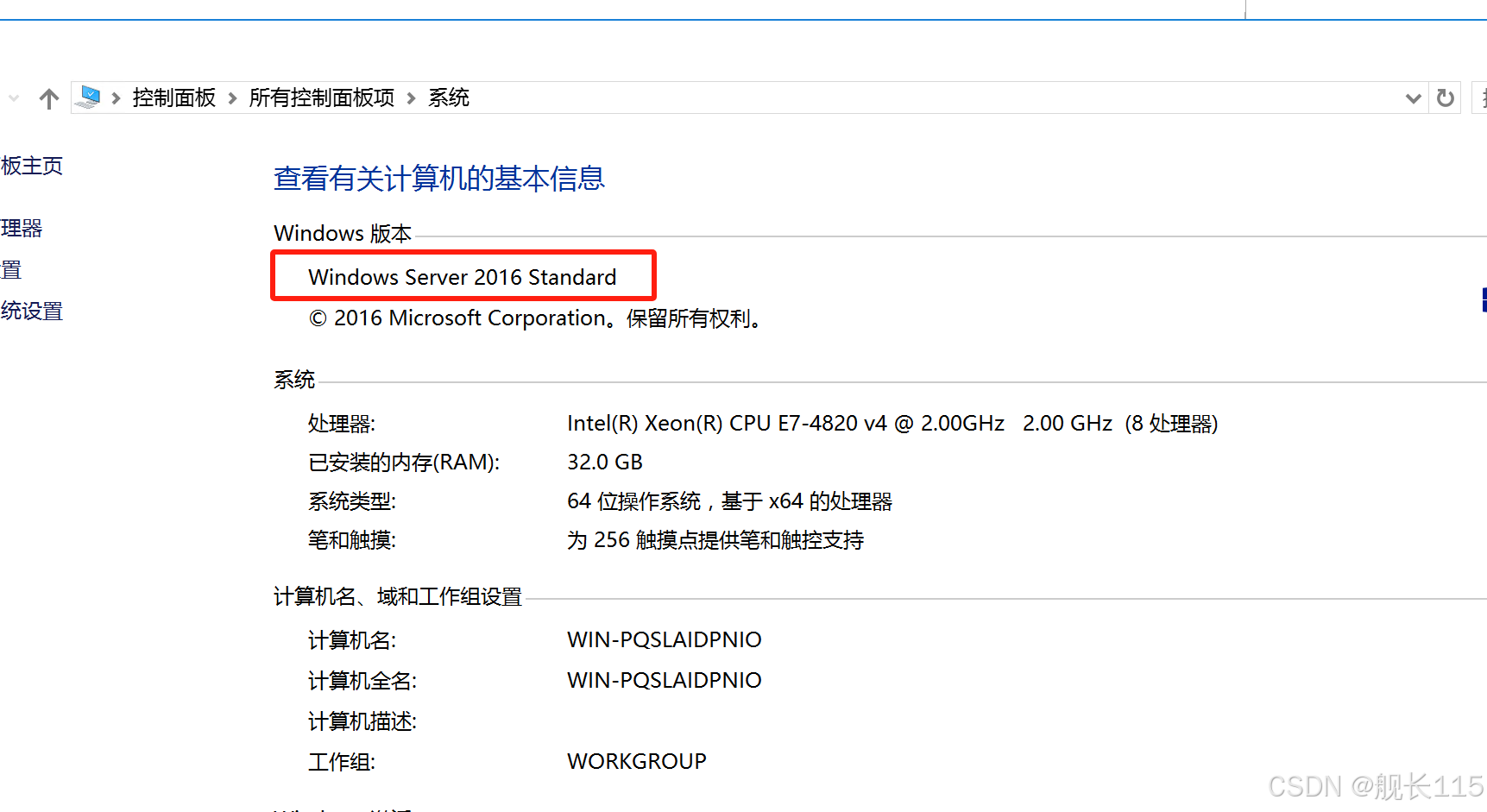
Task: Expand chevron after 所有控制面板项 breadcrumb
Action: [412, 98]
